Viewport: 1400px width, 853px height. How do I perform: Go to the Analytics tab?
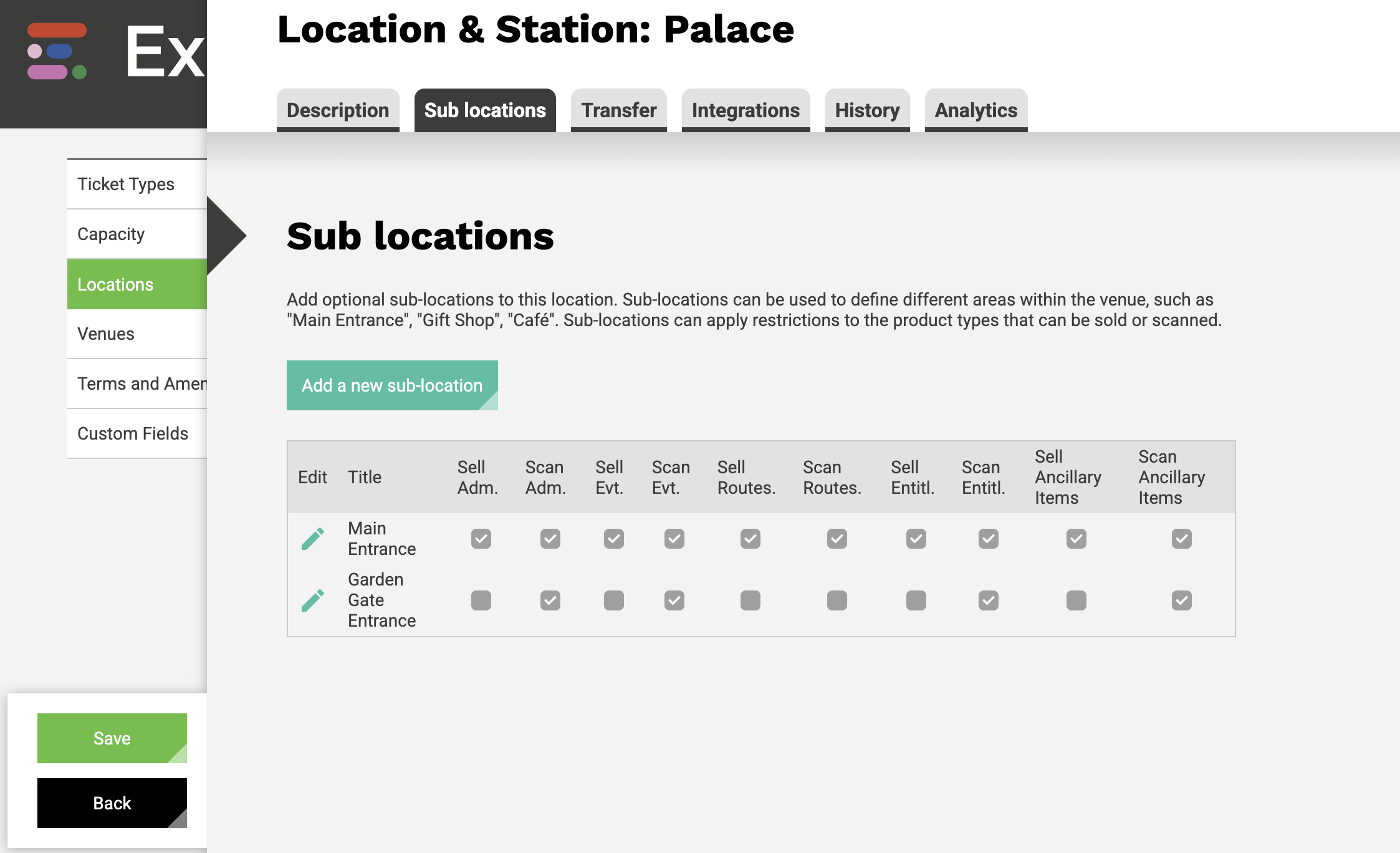(976, 110)
